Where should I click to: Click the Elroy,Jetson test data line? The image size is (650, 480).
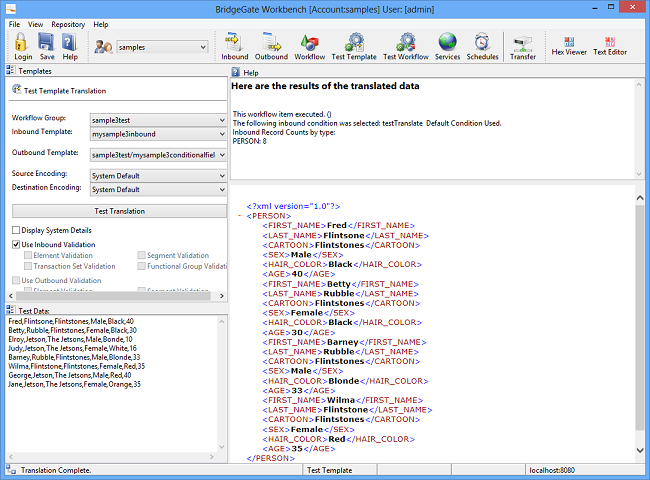[x=70, y=339]
